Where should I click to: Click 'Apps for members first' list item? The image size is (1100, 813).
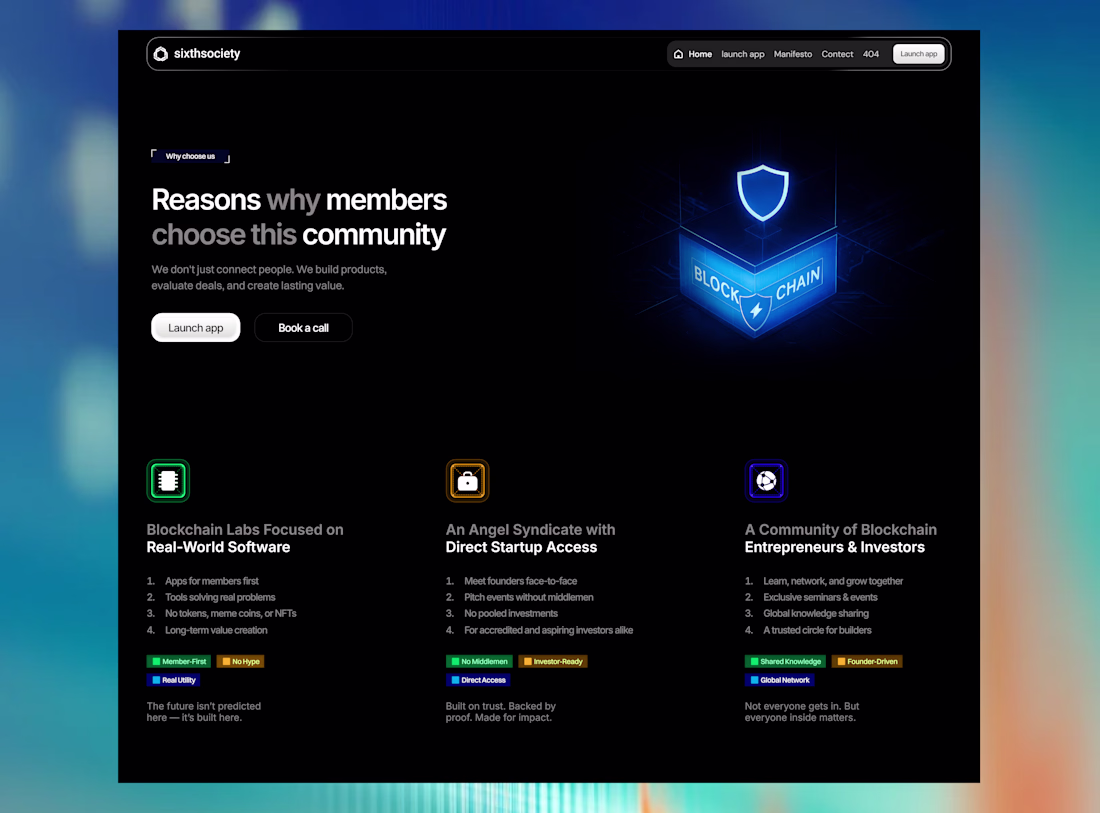(212, 581)
